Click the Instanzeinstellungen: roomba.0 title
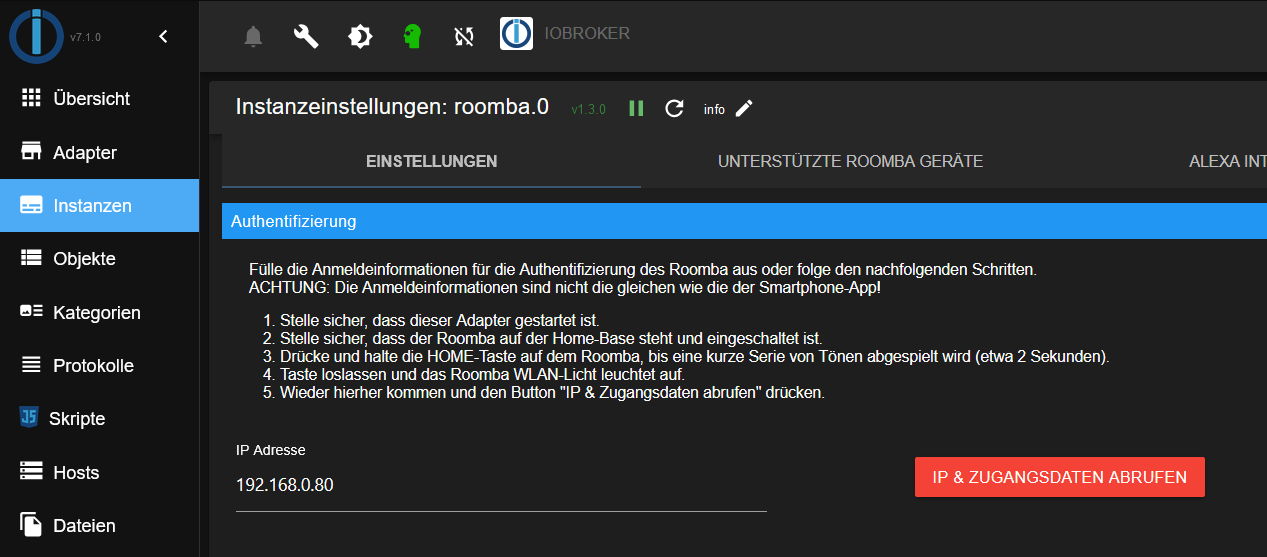1267x557 pixels. coord(392,107)
